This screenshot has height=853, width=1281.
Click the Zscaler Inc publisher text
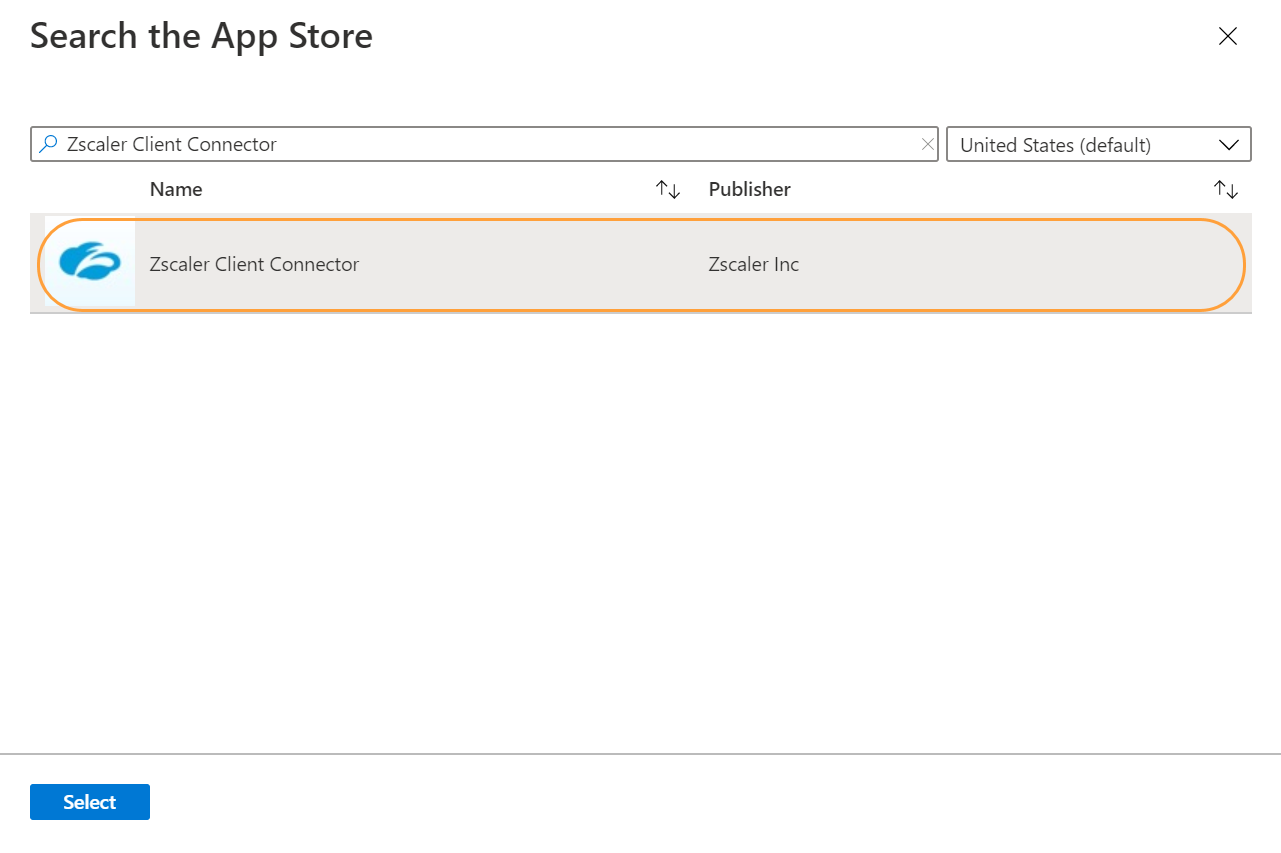753,264
